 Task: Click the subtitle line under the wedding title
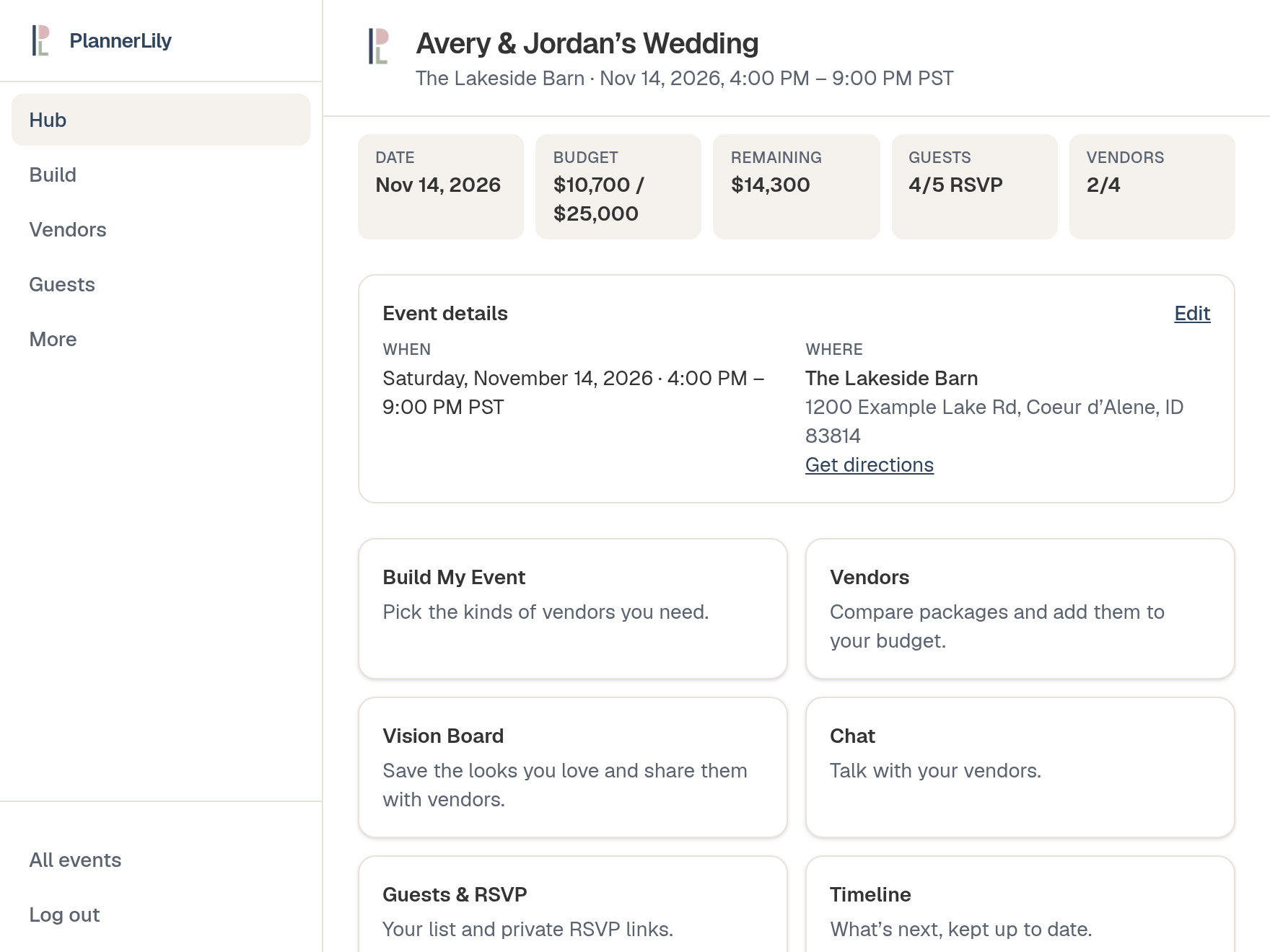click(685, 78)
